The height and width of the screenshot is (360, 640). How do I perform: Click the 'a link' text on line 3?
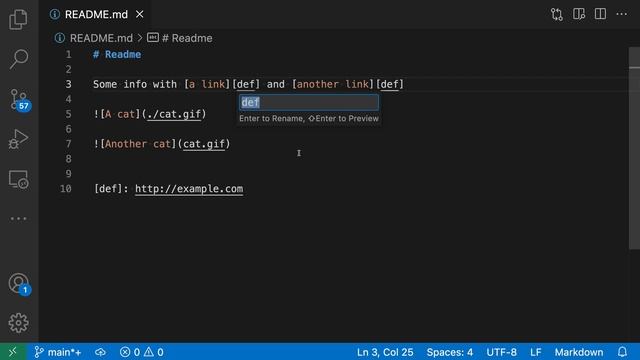(x=207, y=84)
